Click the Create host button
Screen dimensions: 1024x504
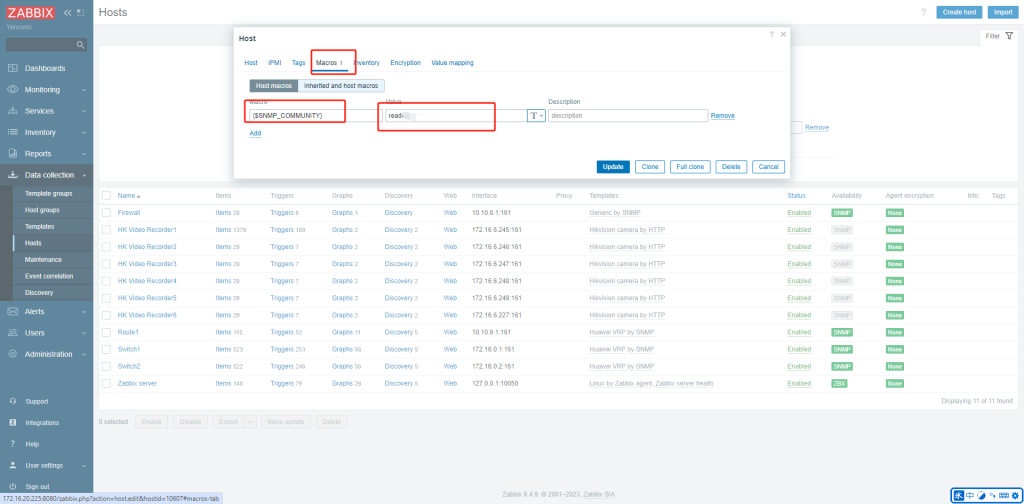[x=959, y=12]
